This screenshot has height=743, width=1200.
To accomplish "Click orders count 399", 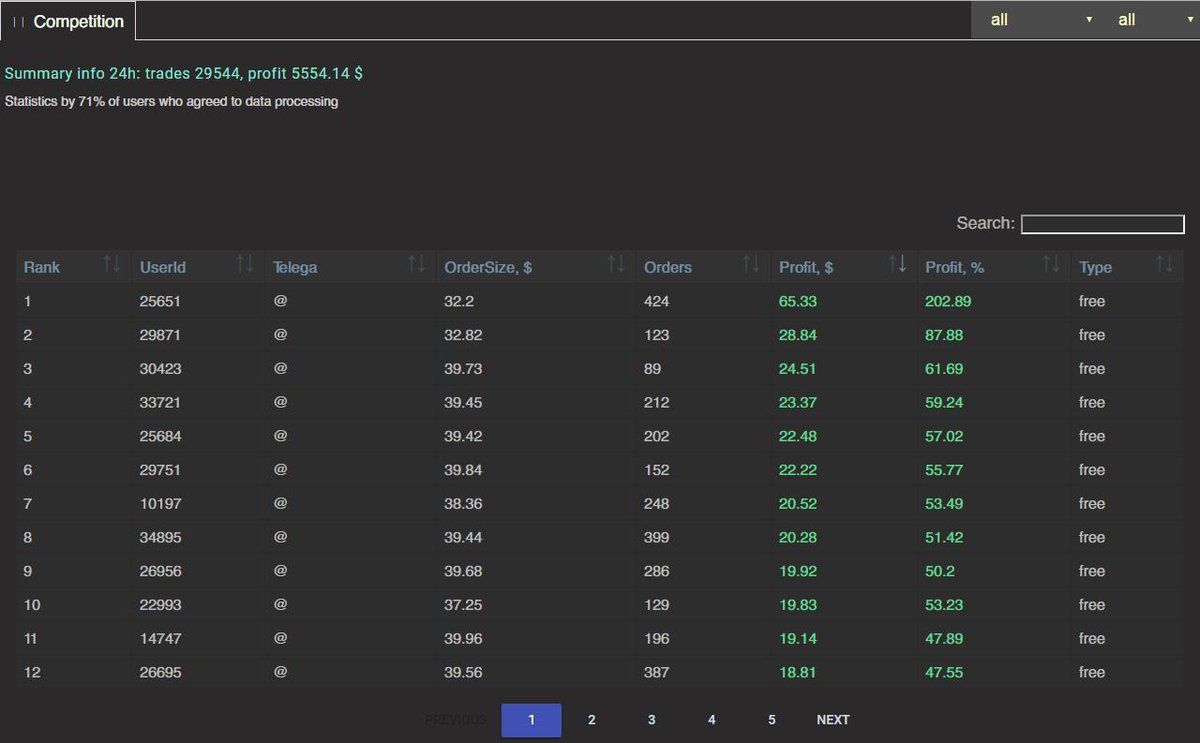I will tap(656, 537).
